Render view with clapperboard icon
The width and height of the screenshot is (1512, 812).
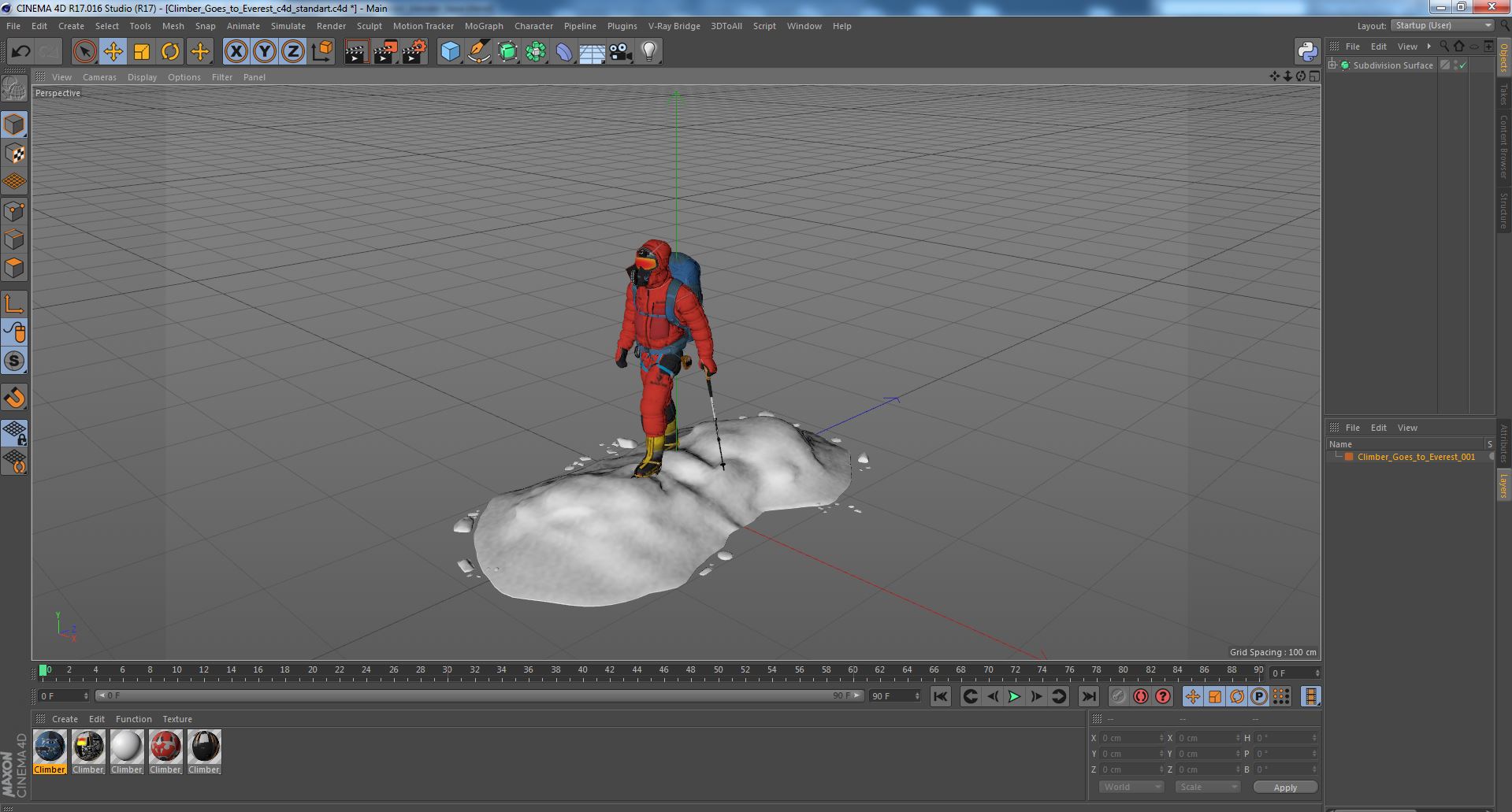pos(356,52)
